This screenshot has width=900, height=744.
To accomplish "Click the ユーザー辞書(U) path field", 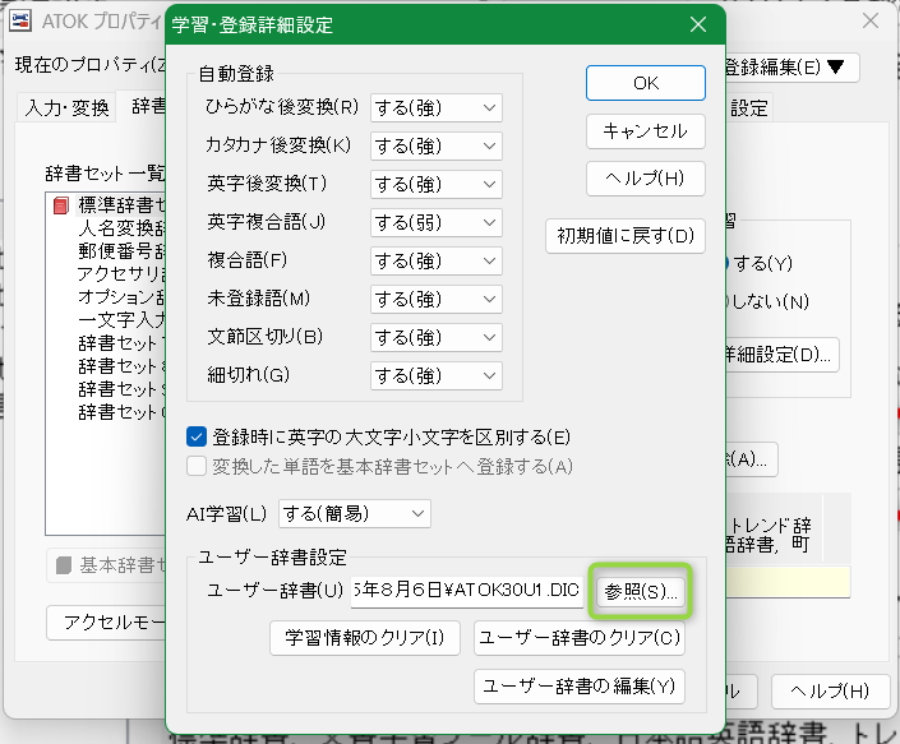I will pos(467,591).
